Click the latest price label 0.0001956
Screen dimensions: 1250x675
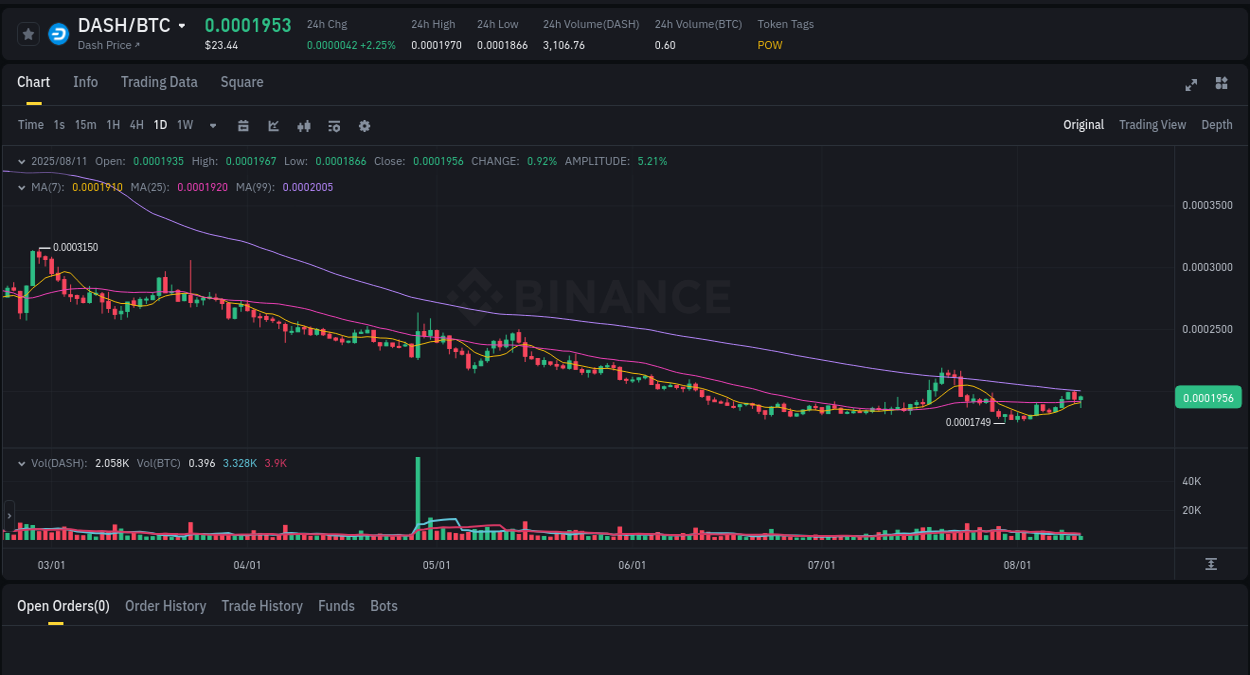click(x=1207, y=397)
